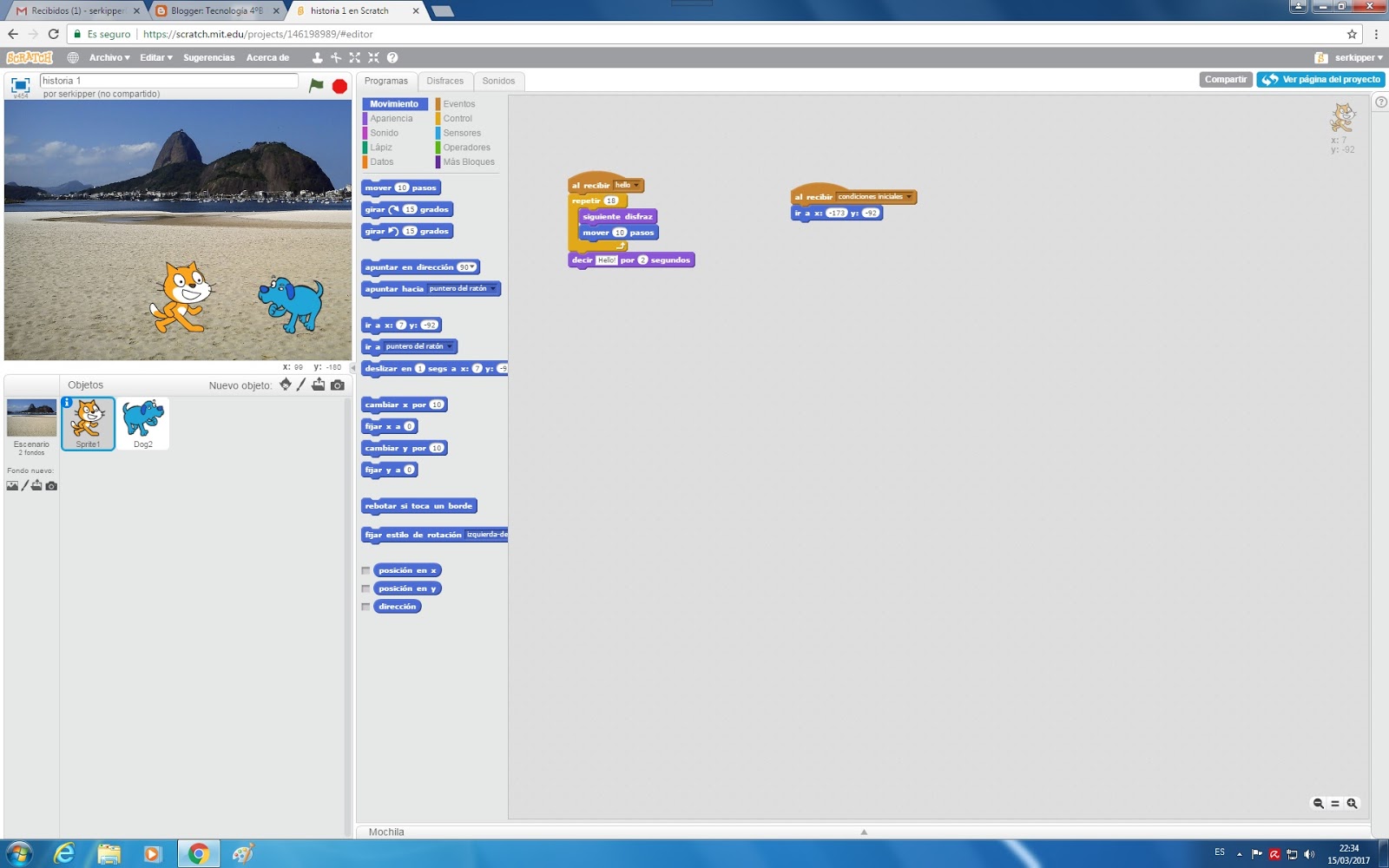Switch to the Disfraces tab
The image size is (1389, 868).
(445, 81)
